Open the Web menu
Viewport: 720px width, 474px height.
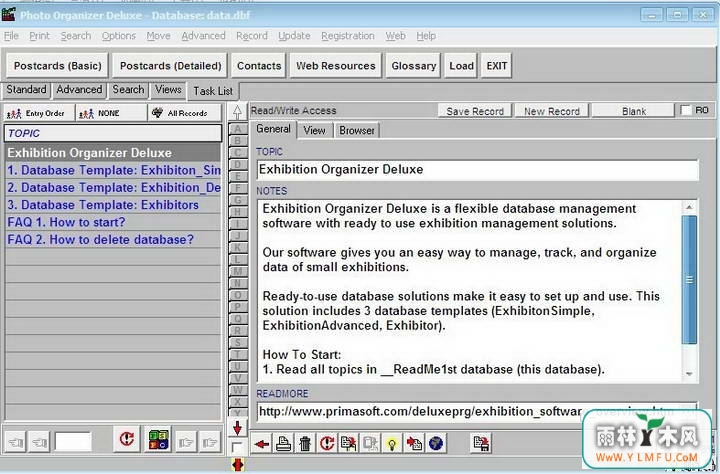pos(395,36)
